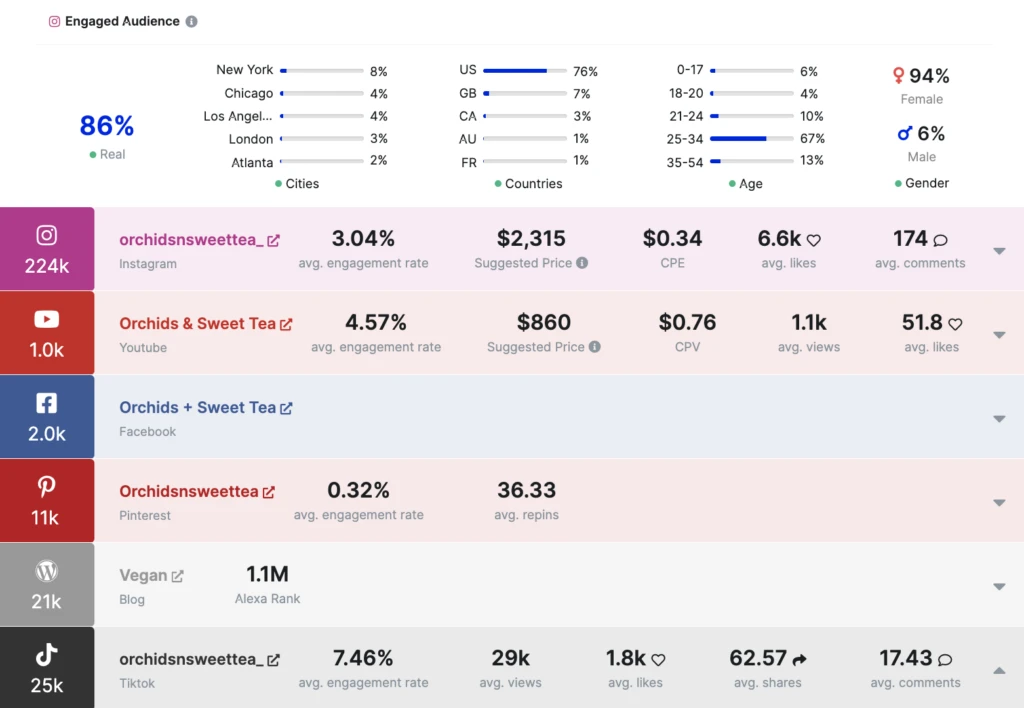Click the 25-34 age distribution bar

pos(751,139)
